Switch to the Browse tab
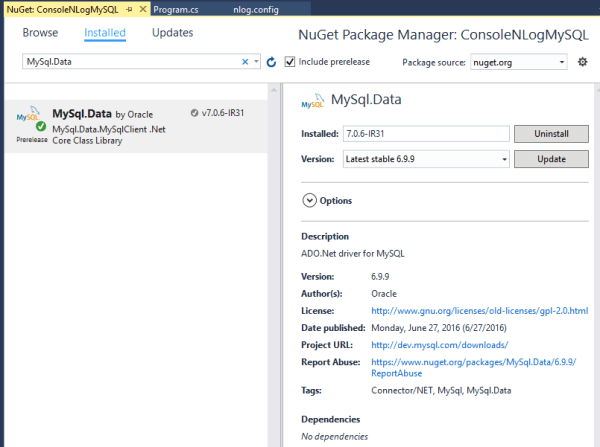Screen dimensions: 600x447 tap(40, 33)
